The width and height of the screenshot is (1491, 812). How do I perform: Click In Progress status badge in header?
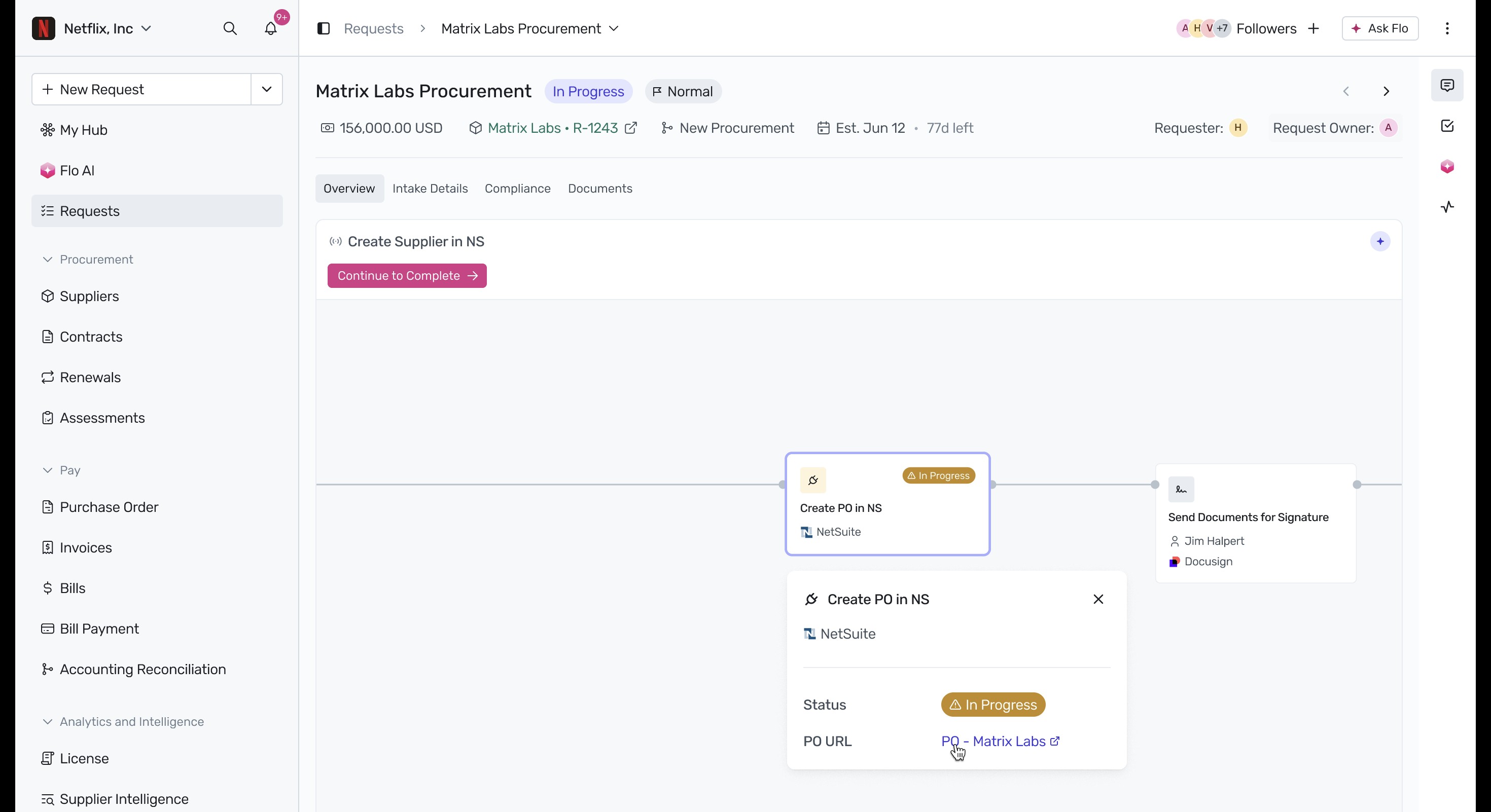[588, 91]
